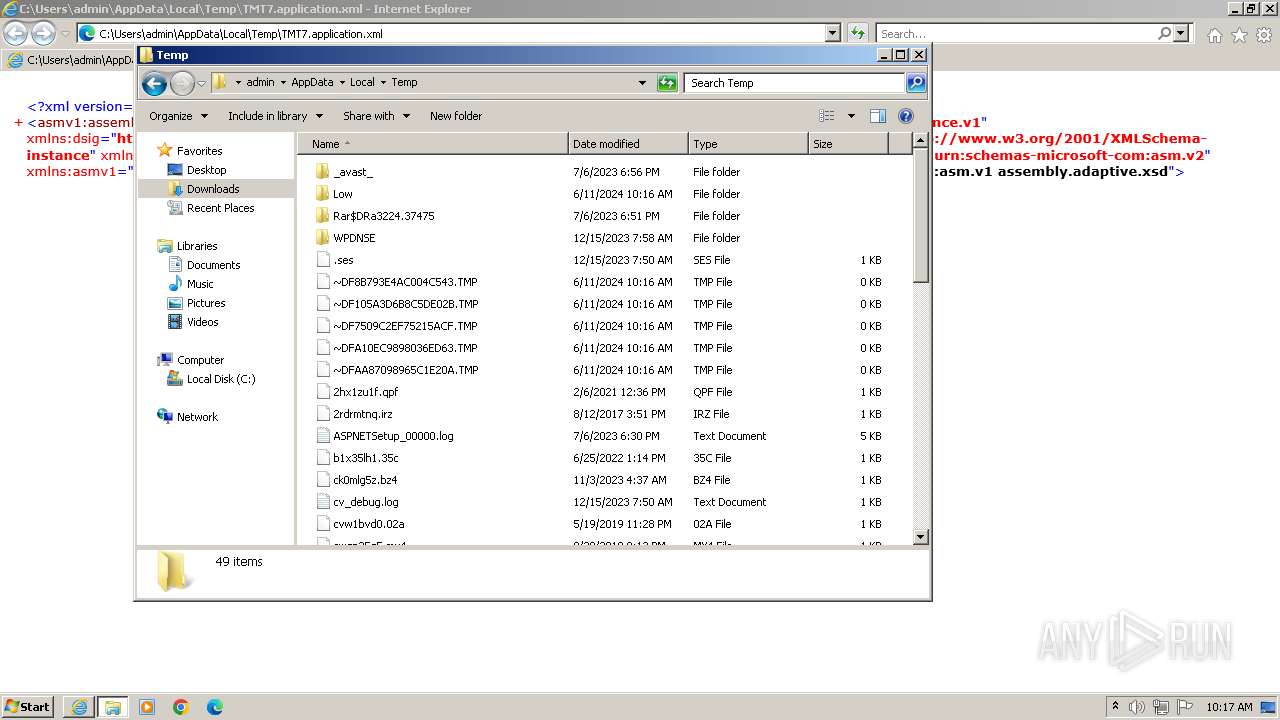The height and width of the screenshot is (720, 1280).
Task: Open IE address bar dropdown arrow
Action: click(832, 33)
